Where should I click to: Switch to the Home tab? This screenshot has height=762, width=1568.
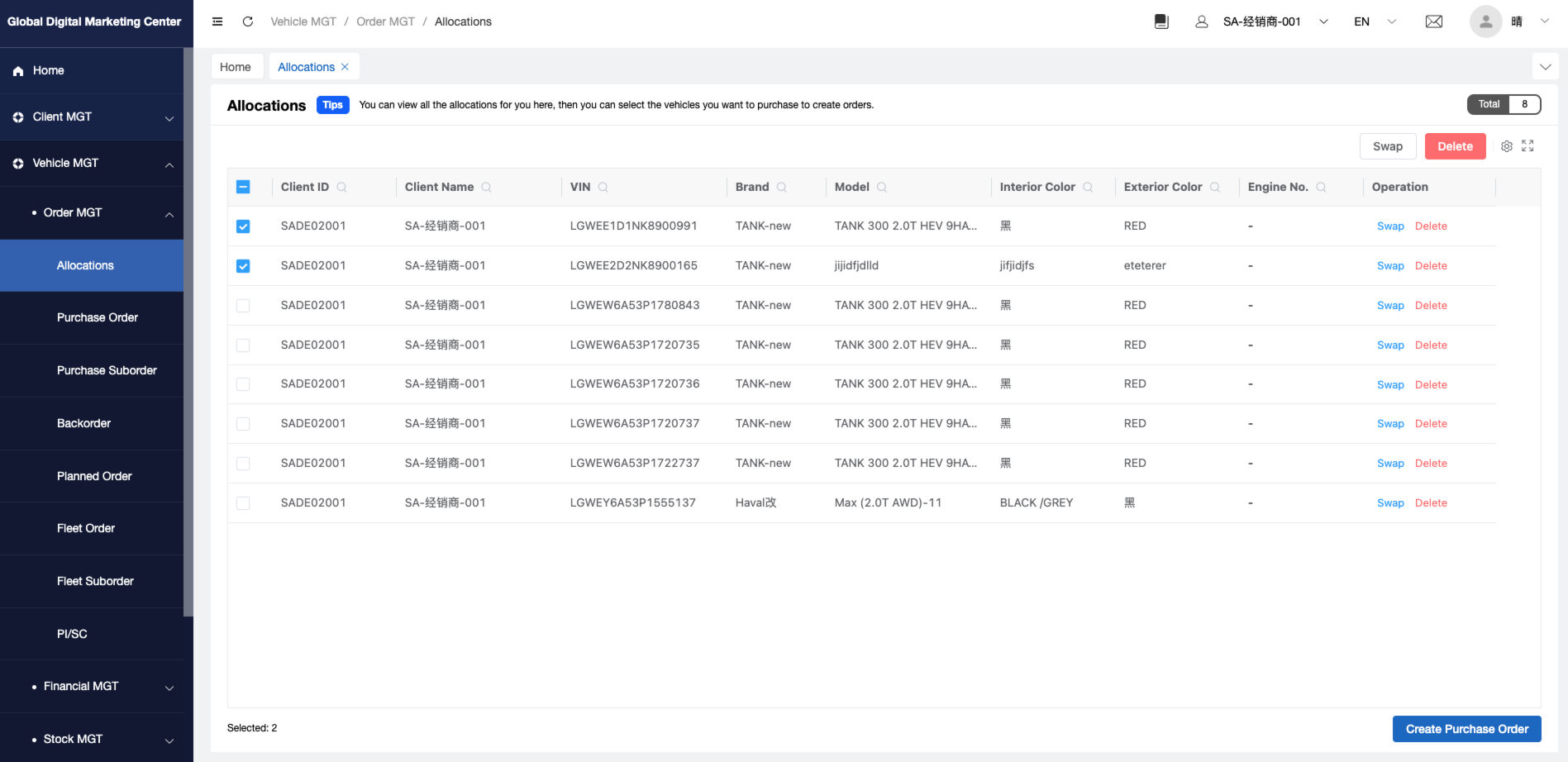pos(236,67)
